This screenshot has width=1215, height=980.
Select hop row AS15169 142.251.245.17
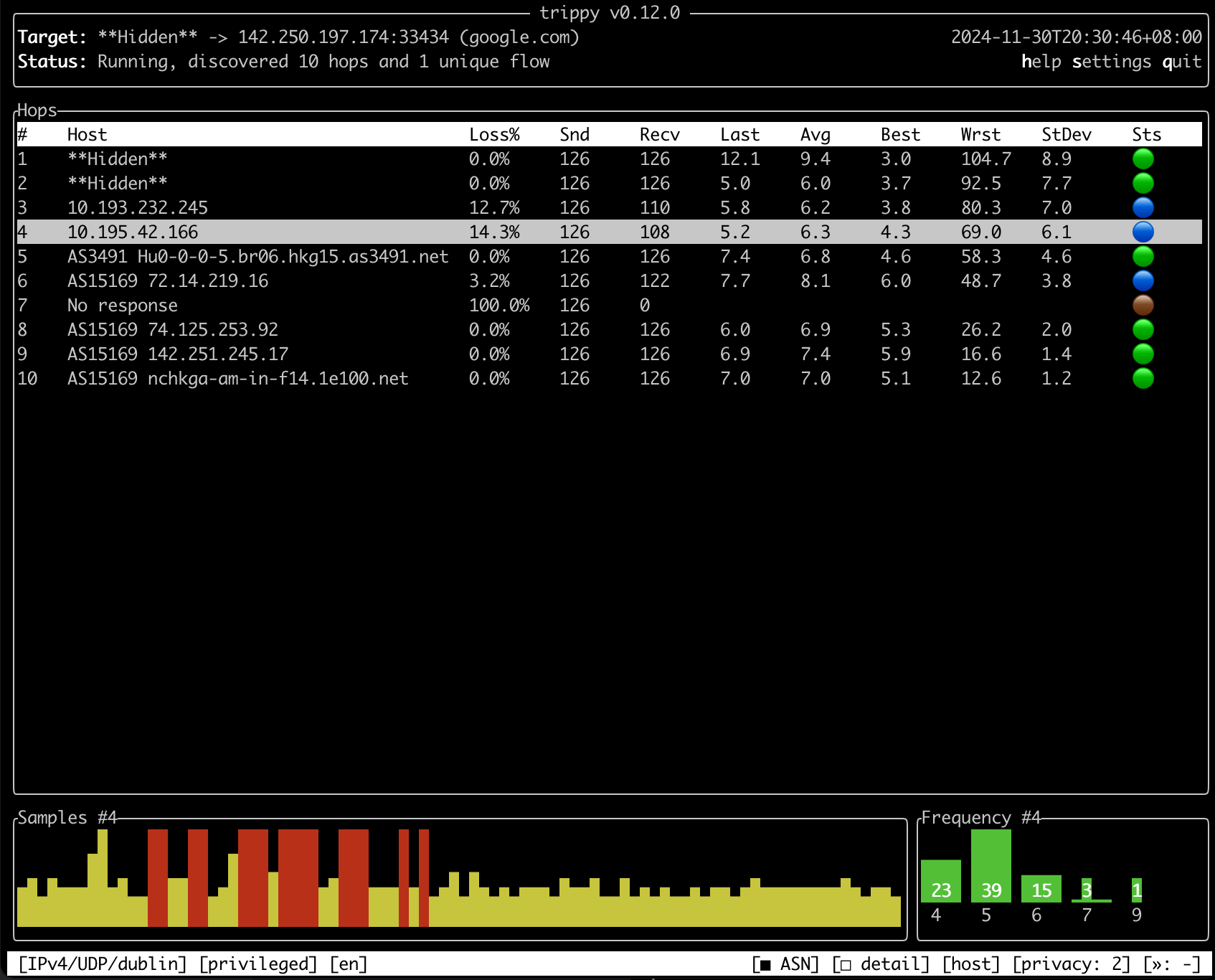[609, 354]
